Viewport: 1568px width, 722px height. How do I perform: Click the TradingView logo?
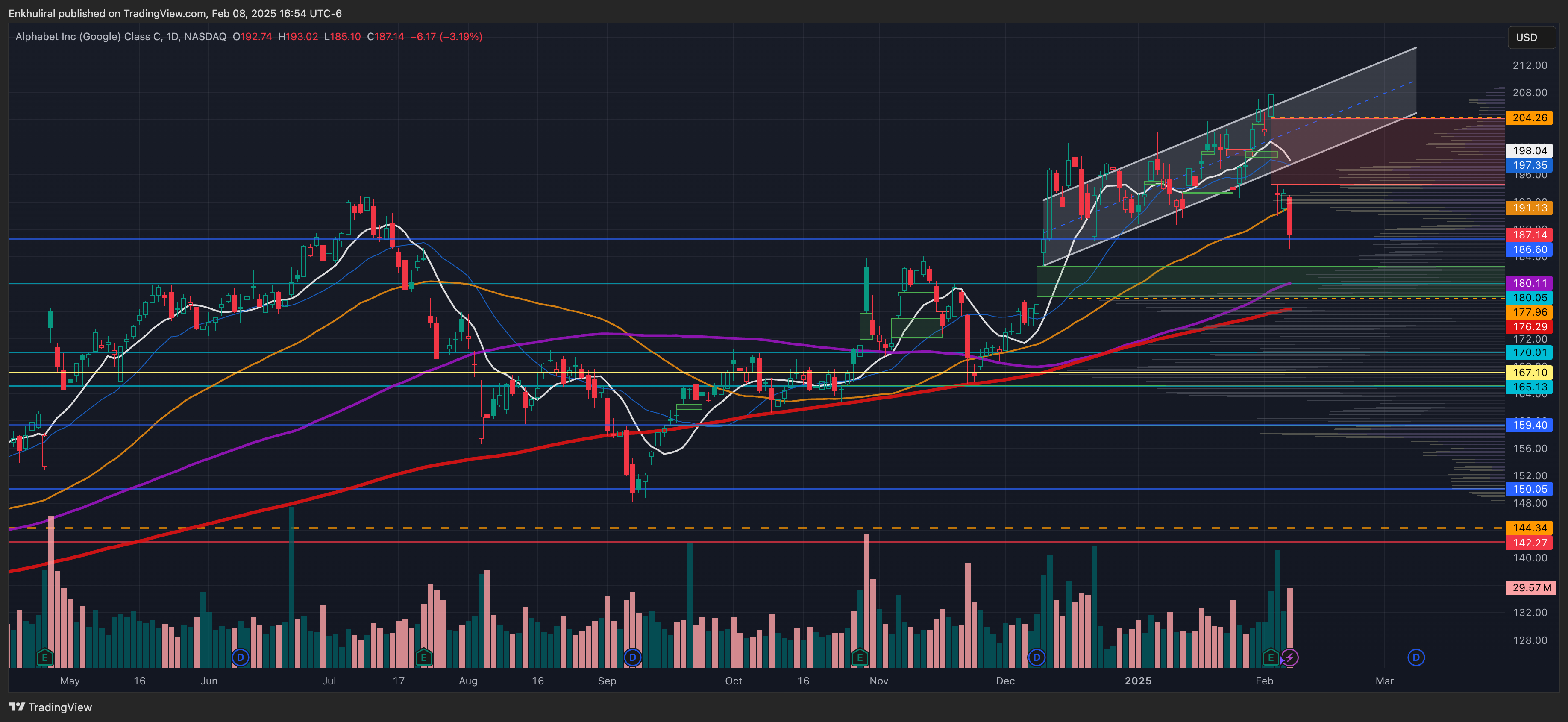tap(50, 707)
